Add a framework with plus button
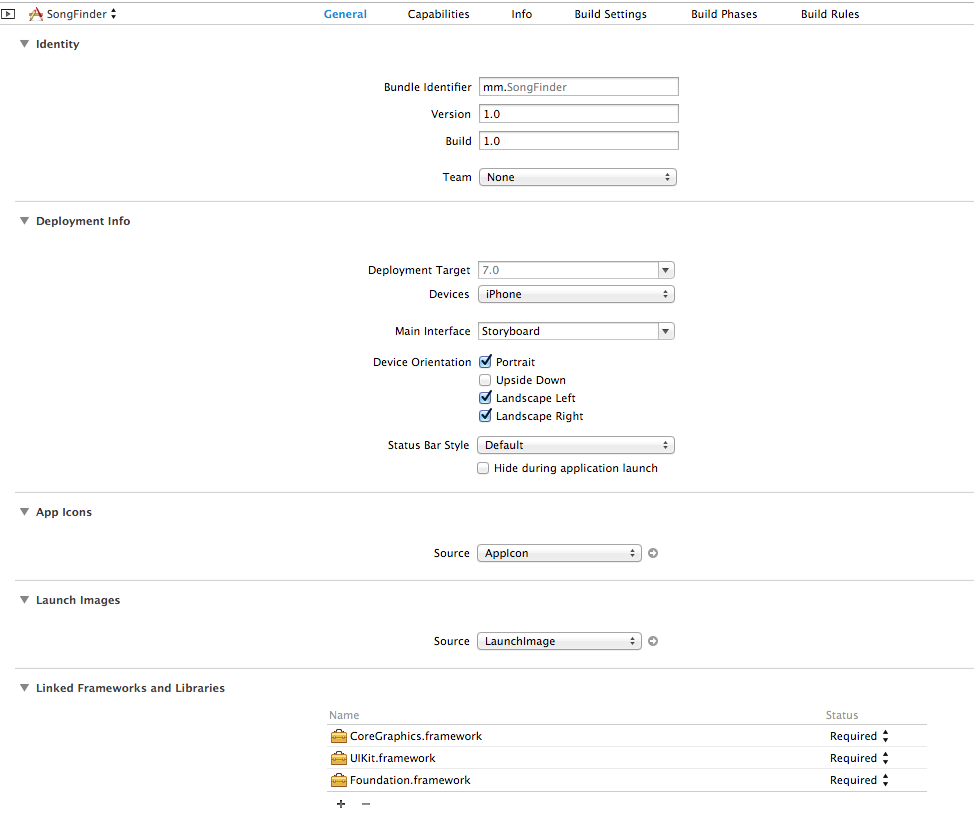The width and height of the screenshot is (974, 813). pos(340,804)
